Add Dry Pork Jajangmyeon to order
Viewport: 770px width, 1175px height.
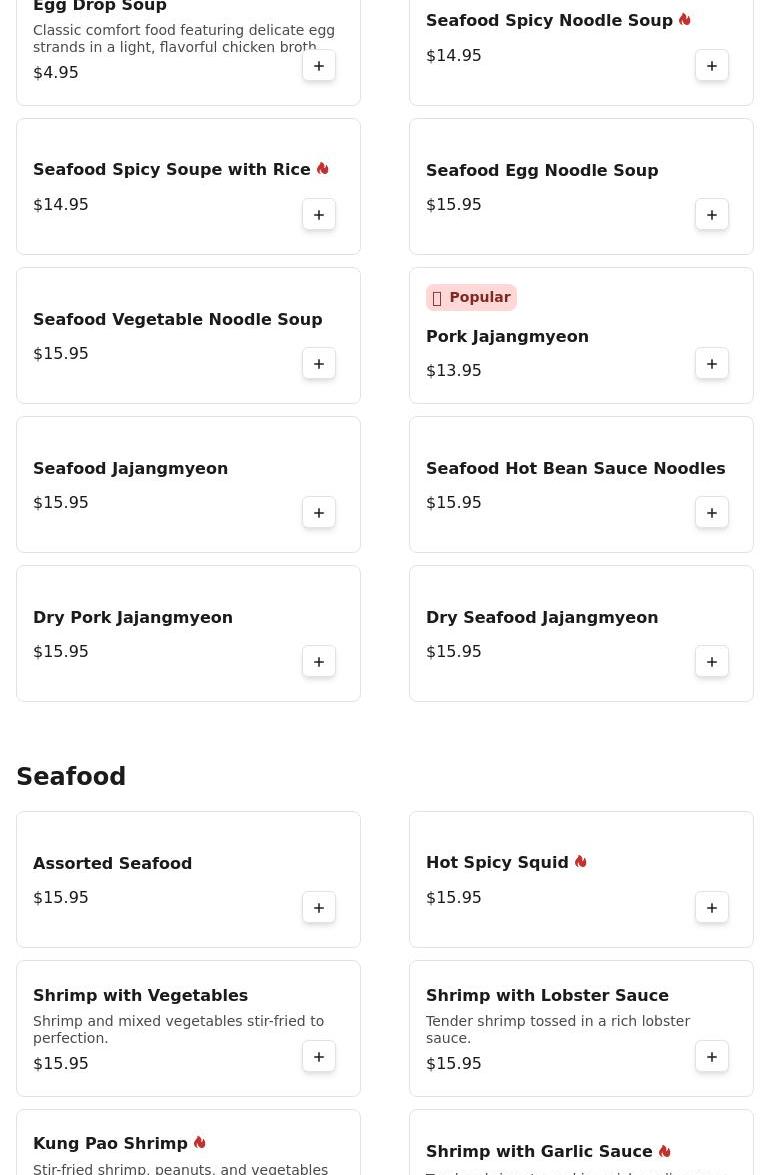click(x=319, y=662)
